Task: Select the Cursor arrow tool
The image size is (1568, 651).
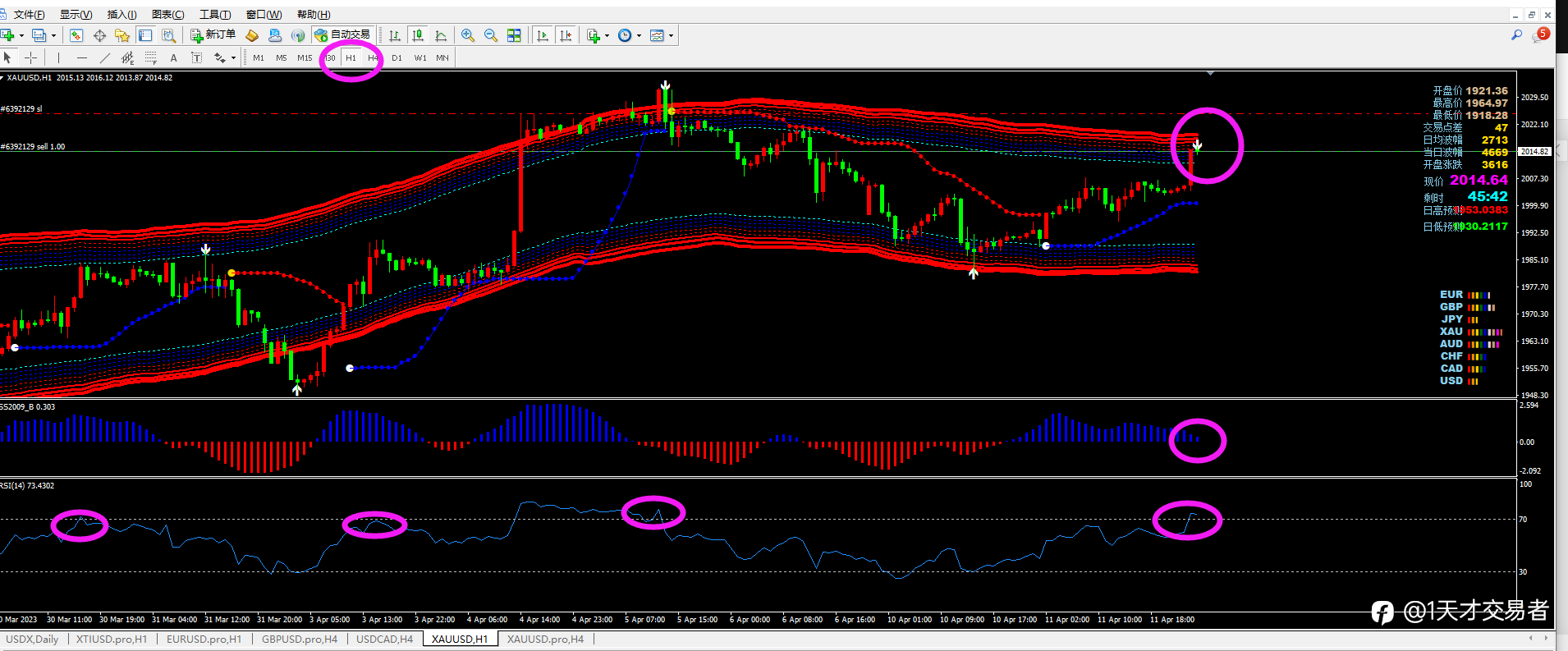Action: pyautogui.click(x=7, y=57)
